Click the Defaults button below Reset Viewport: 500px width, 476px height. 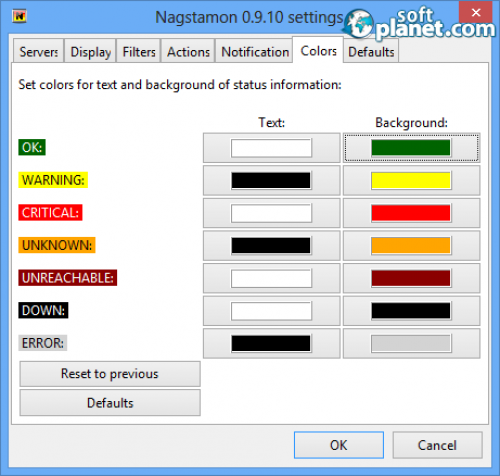tap(110, 403)
